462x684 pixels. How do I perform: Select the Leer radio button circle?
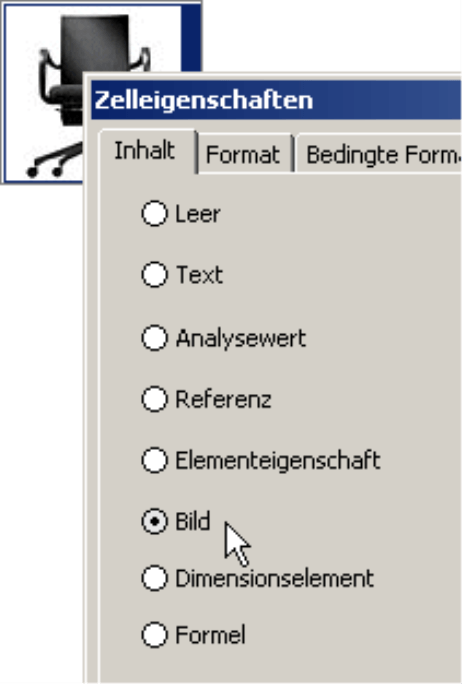coord(154,214)
